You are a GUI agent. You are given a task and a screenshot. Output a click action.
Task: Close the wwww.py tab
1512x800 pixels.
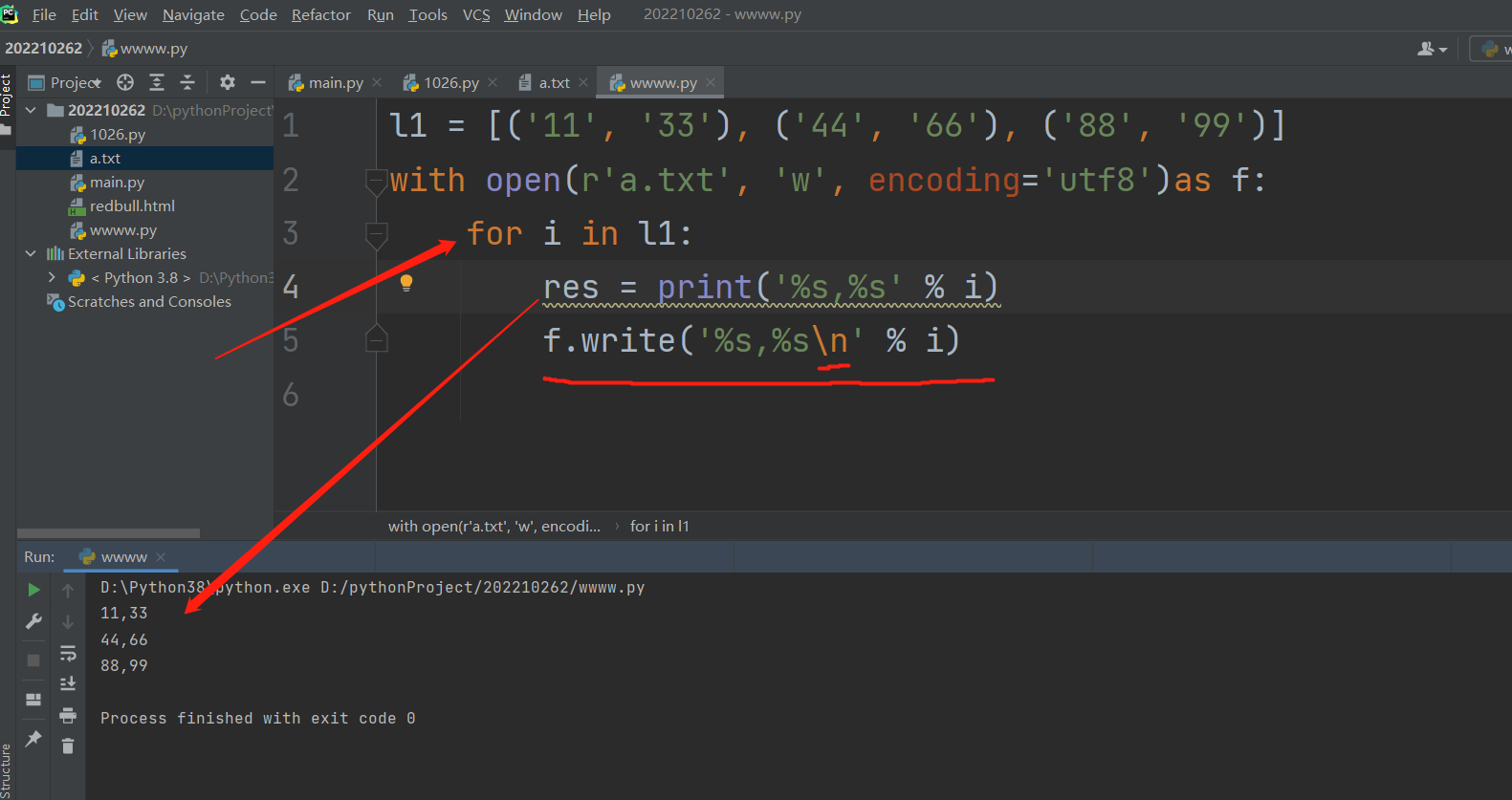[711, 82]
